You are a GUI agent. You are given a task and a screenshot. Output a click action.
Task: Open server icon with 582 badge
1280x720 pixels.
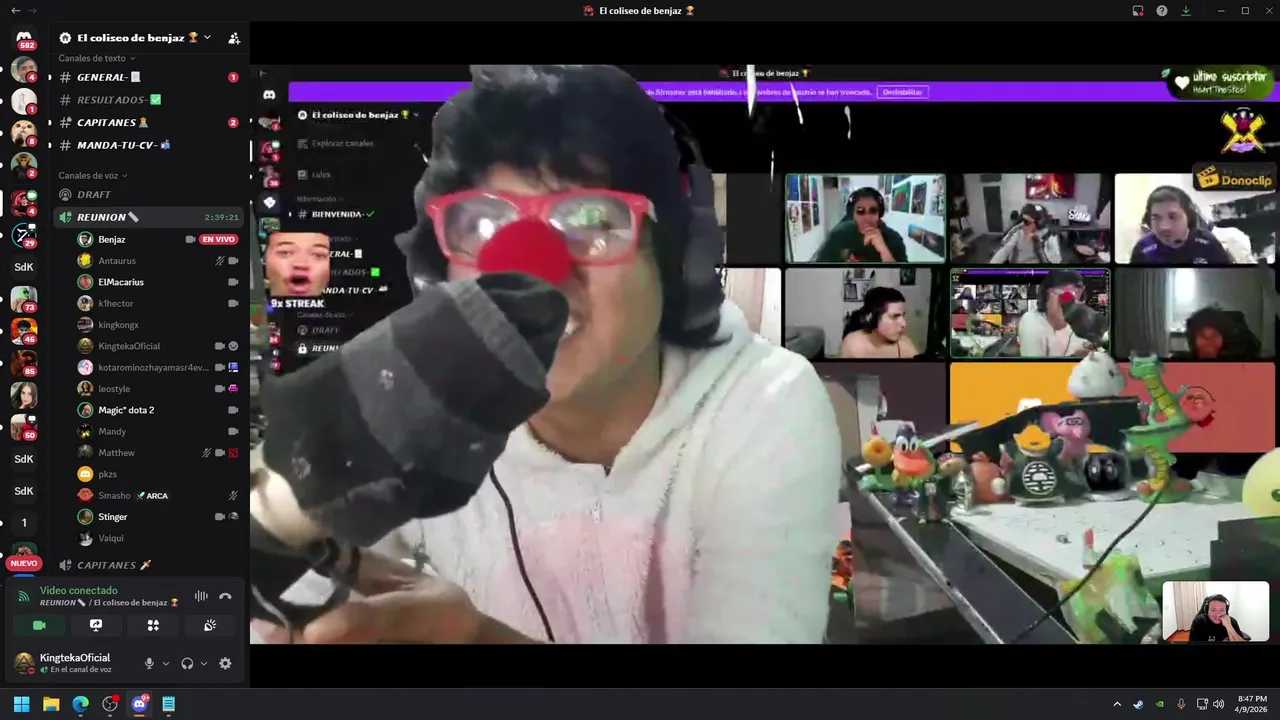(24, 39)
